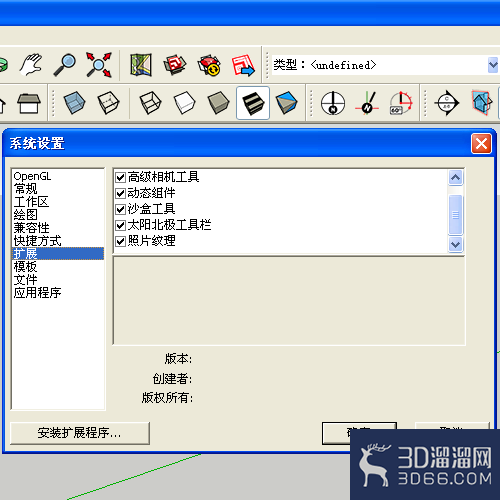Click the scroll down arrow in extensions list
This screenshot has height=500, width=500.
click(x=455, y=244)
